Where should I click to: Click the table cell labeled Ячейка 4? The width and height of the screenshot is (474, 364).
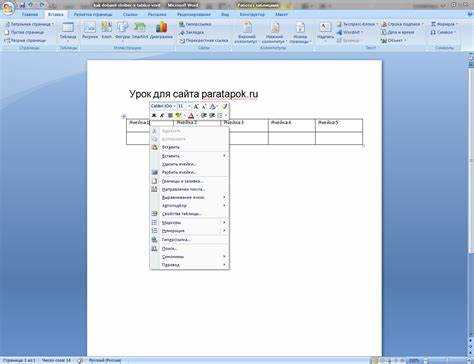[x=292, y=125]
